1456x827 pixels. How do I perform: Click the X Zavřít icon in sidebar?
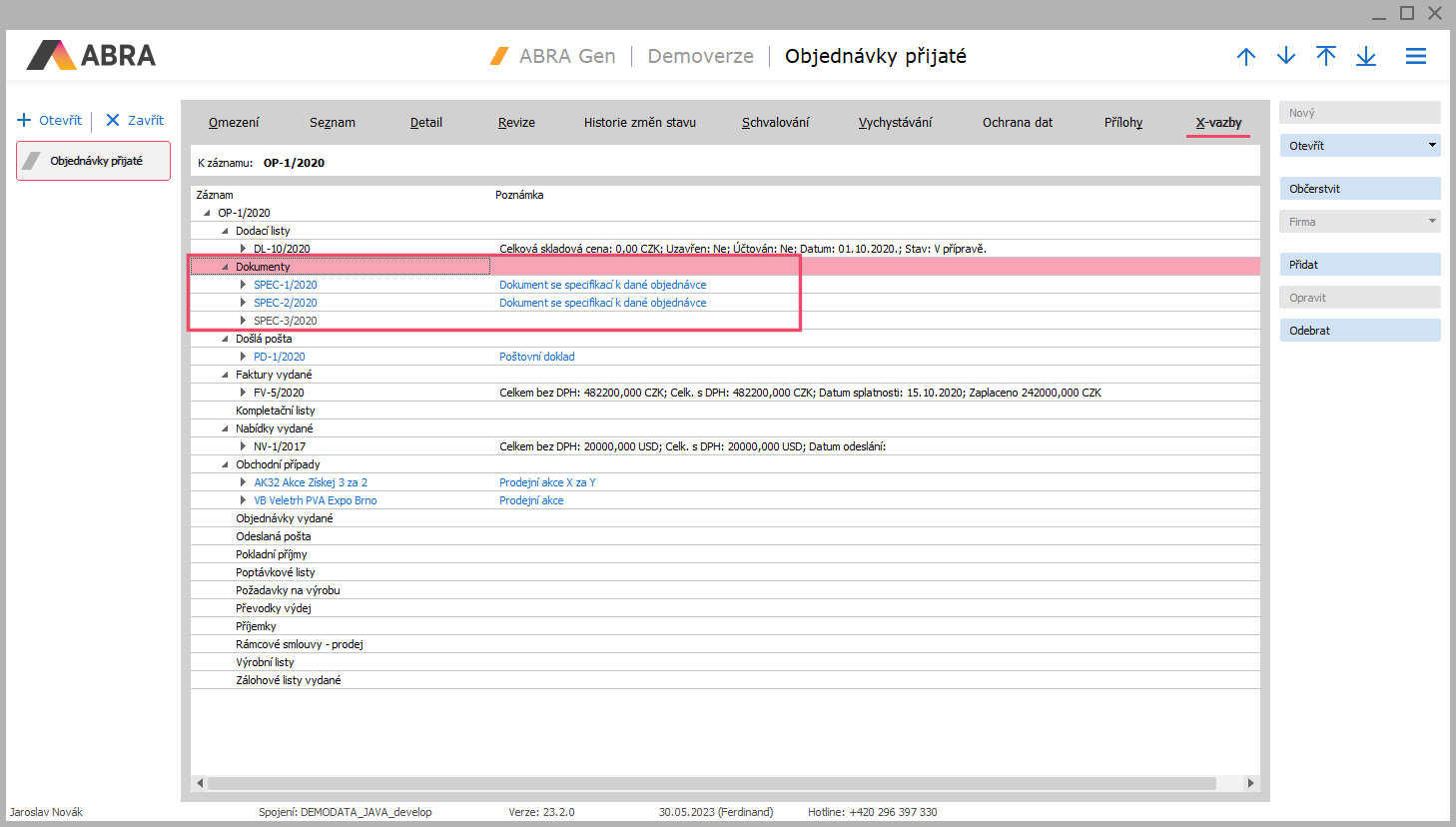(x=113, y=120)
